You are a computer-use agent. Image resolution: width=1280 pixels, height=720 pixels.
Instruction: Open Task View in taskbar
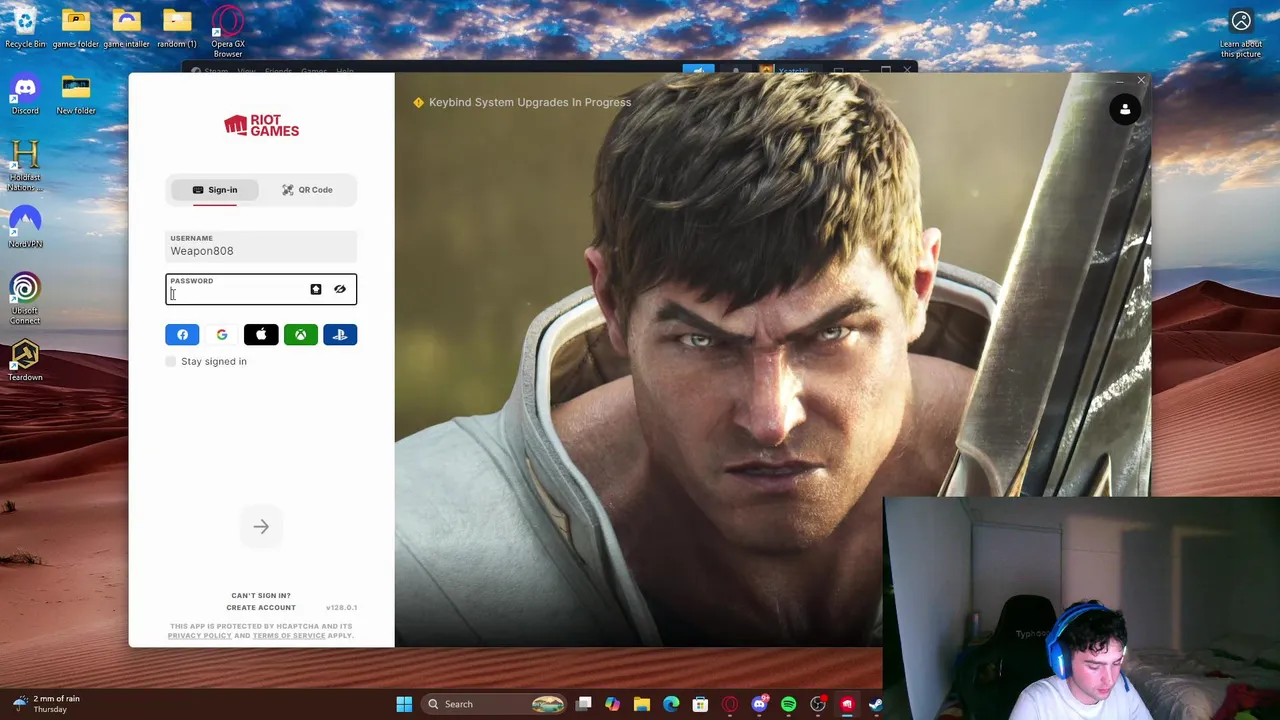[x=584, y=704]
